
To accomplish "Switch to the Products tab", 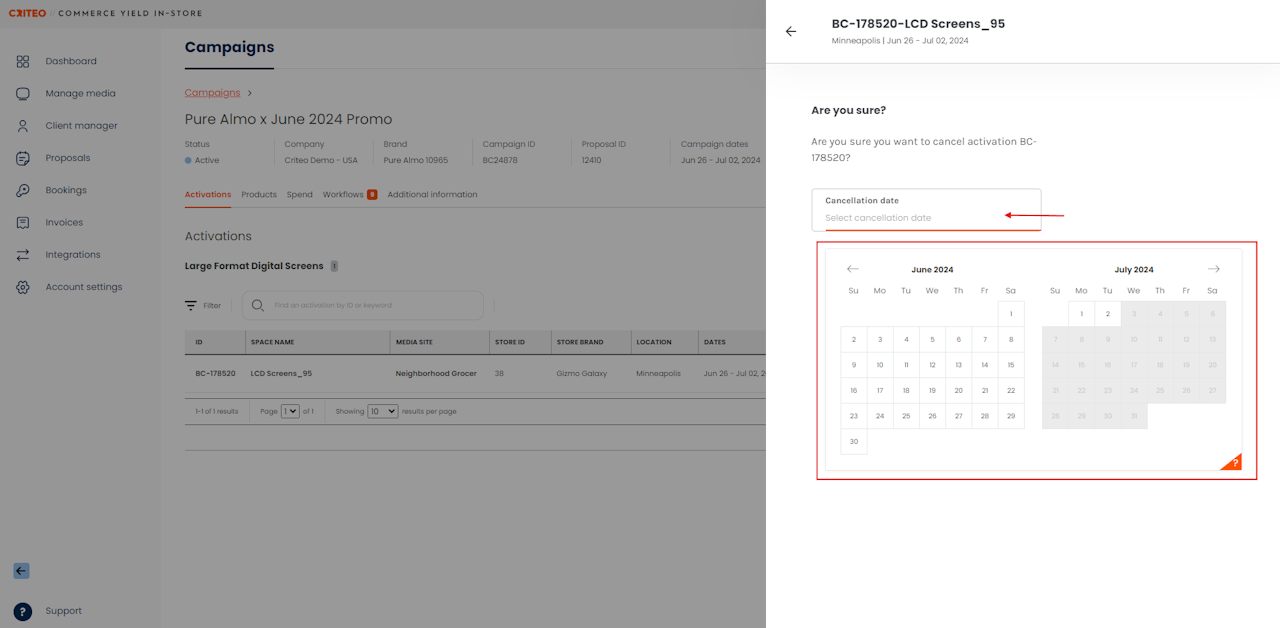I will pos(259,195).
